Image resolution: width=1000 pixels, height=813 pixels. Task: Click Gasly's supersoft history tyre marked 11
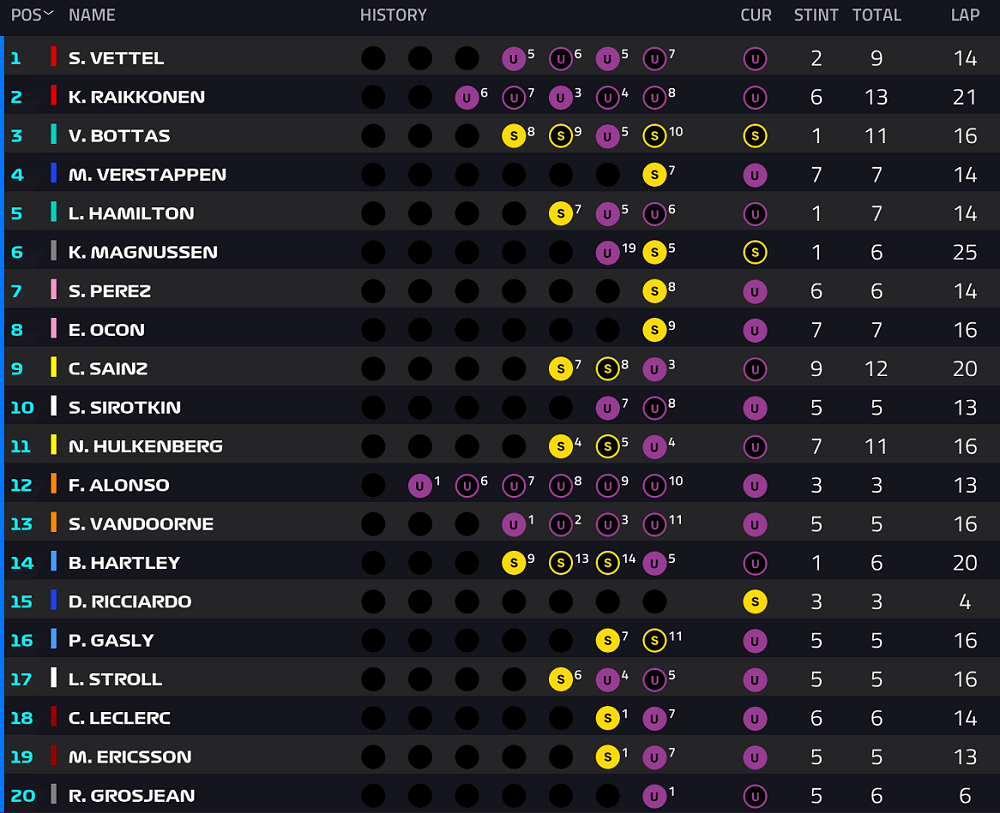tap(654, 640)
